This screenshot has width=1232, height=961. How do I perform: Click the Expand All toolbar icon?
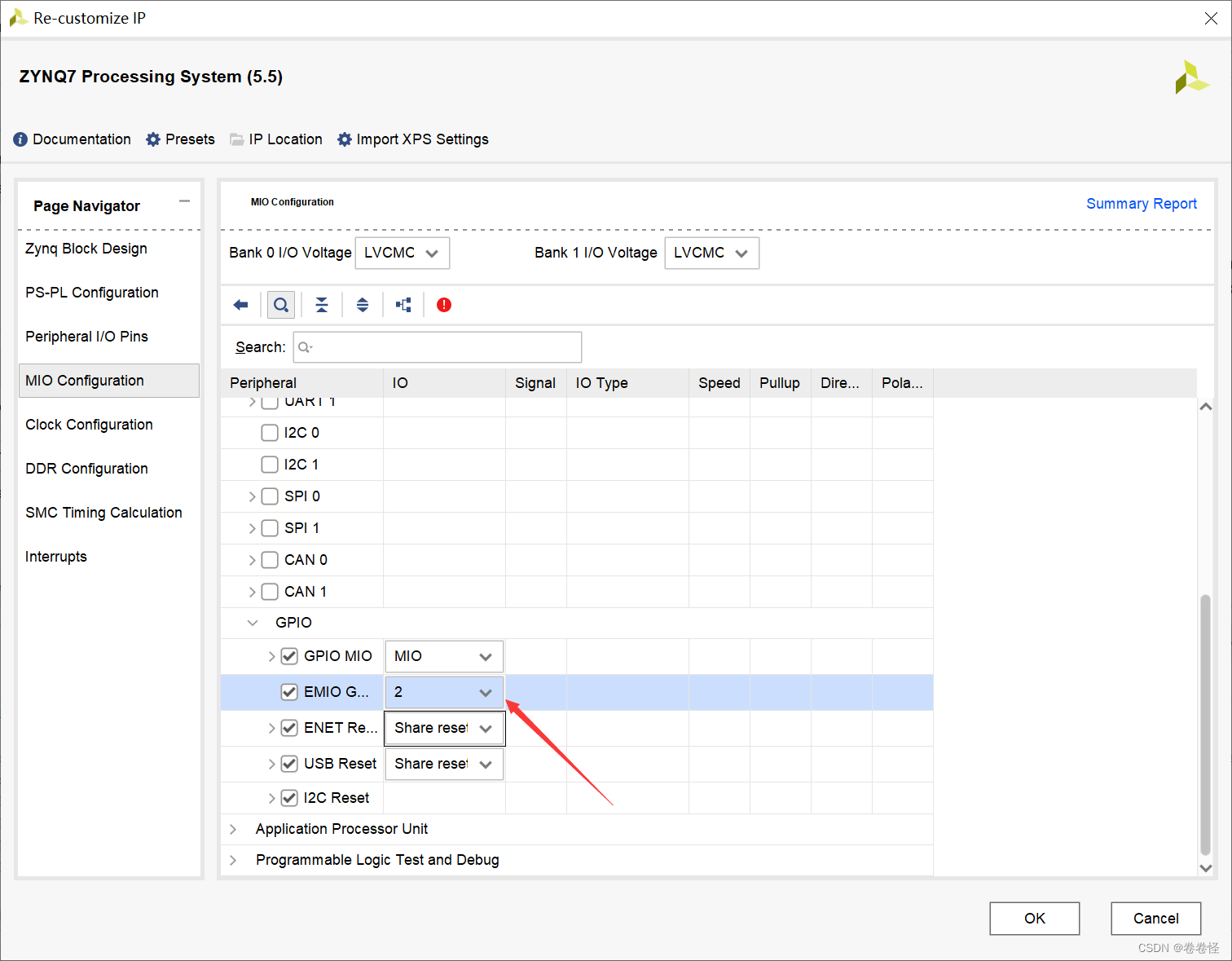tap(363, 305)
